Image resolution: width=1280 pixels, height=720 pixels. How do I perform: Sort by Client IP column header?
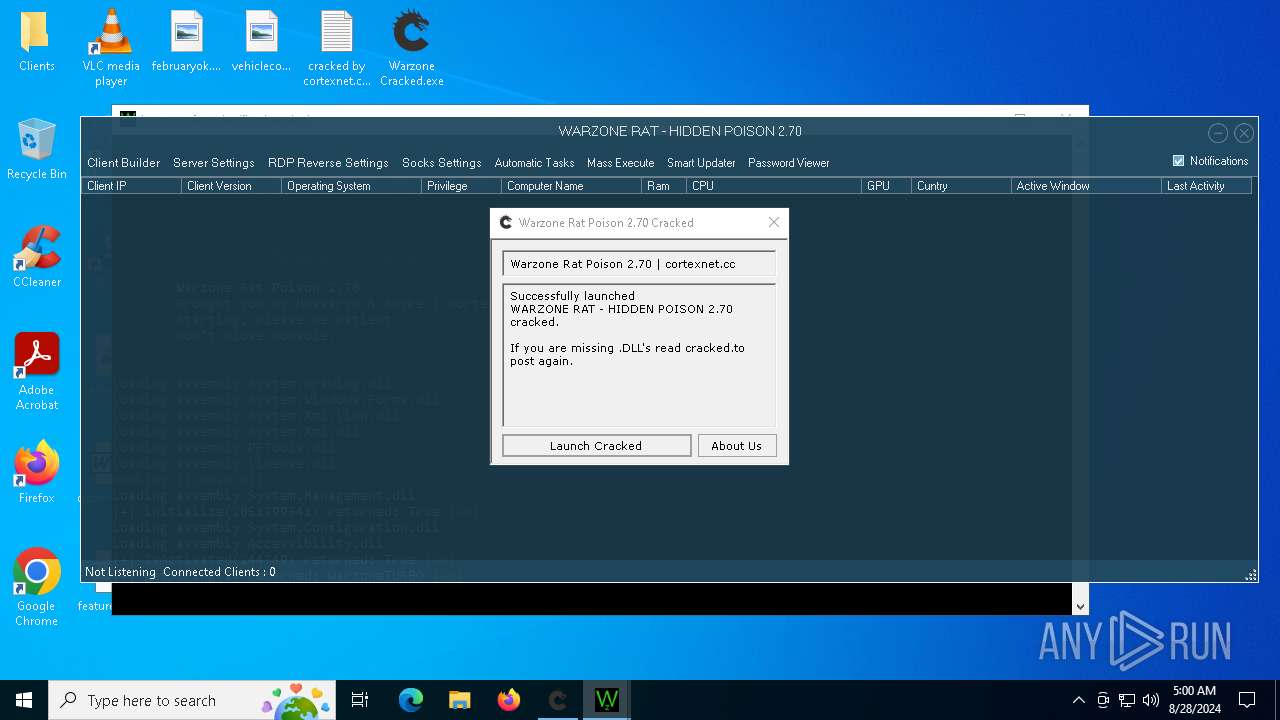point(132,186)
